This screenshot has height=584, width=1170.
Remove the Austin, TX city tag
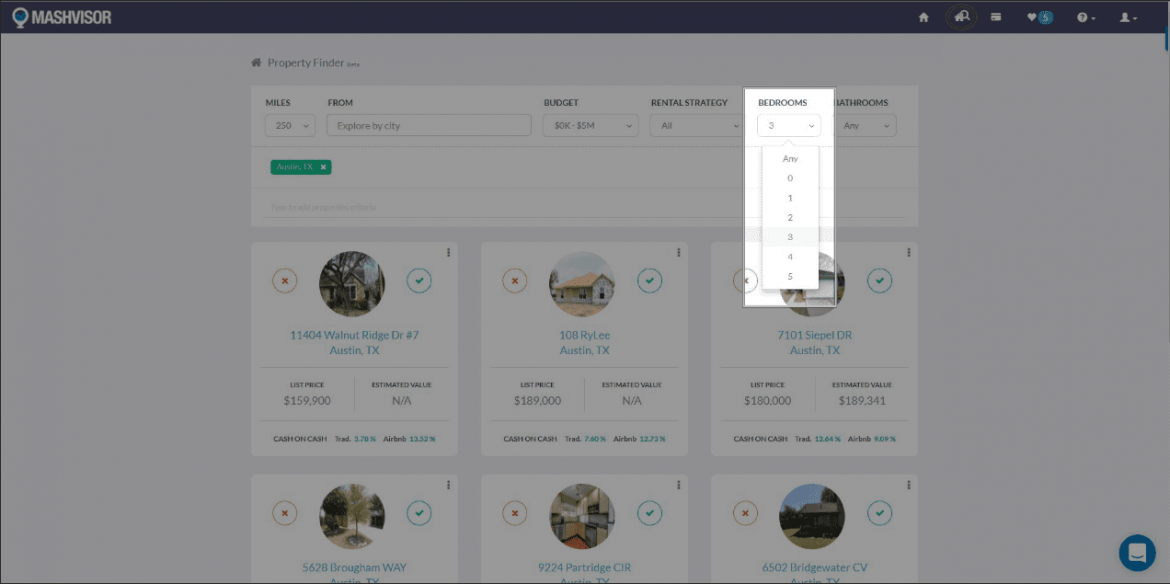pyautogui.click(x=323, y=167)
